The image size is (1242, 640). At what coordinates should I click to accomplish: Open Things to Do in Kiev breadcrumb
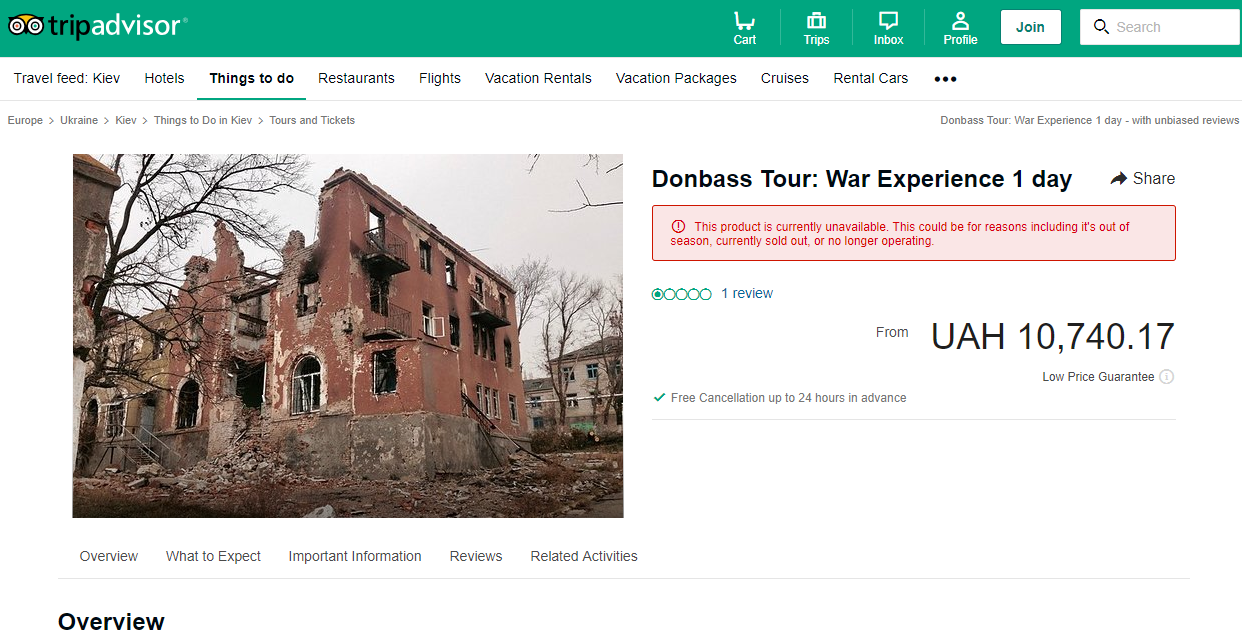(x=203, y=120)
